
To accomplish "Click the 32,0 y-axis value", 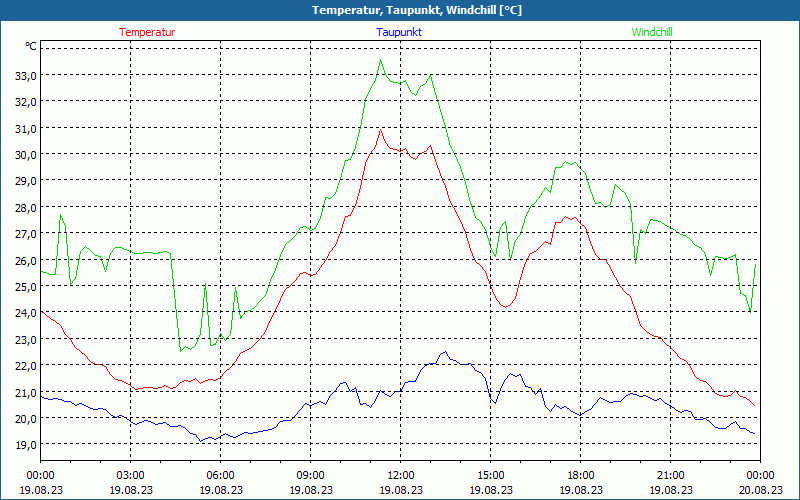I will [x=26, y=102].
